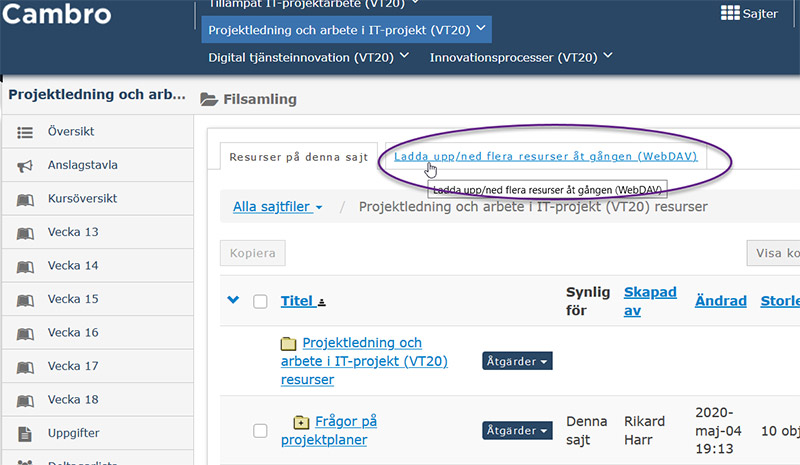800x465 pixels.
Task: Collapse the blue chevron beside Titel header
Action: tap(233, 300)
